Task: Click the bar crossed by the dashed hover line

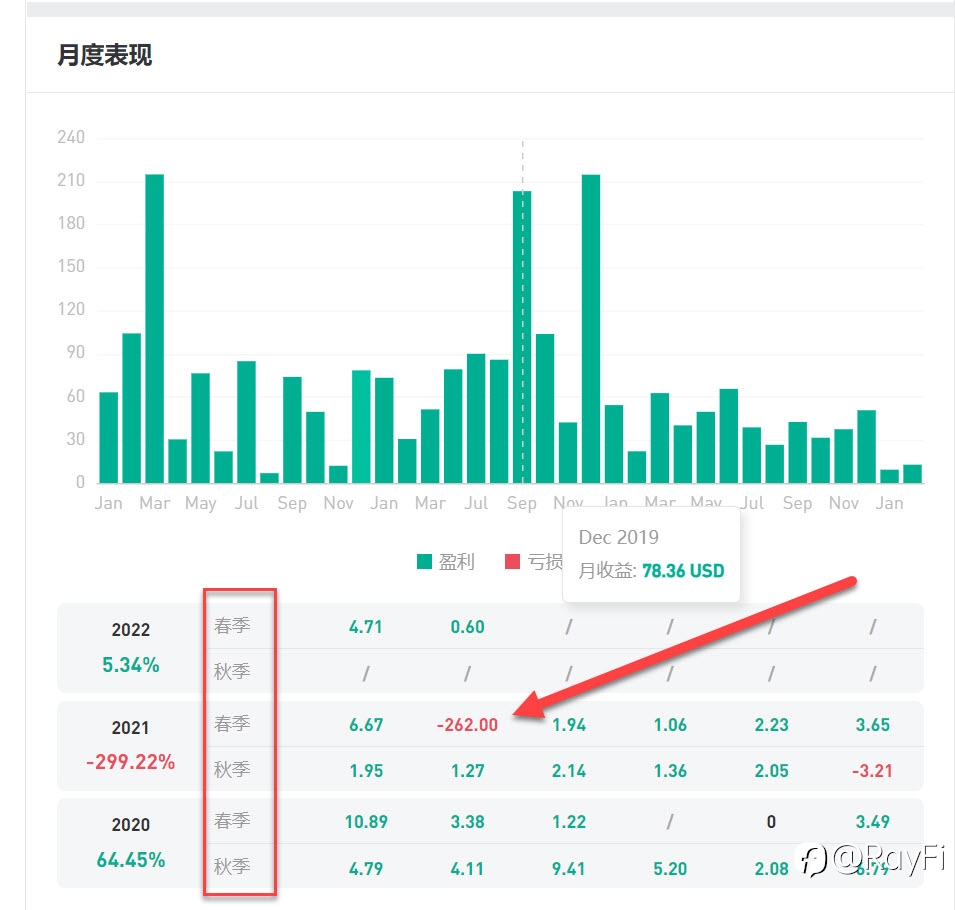Action: click(x=522, y=337)
